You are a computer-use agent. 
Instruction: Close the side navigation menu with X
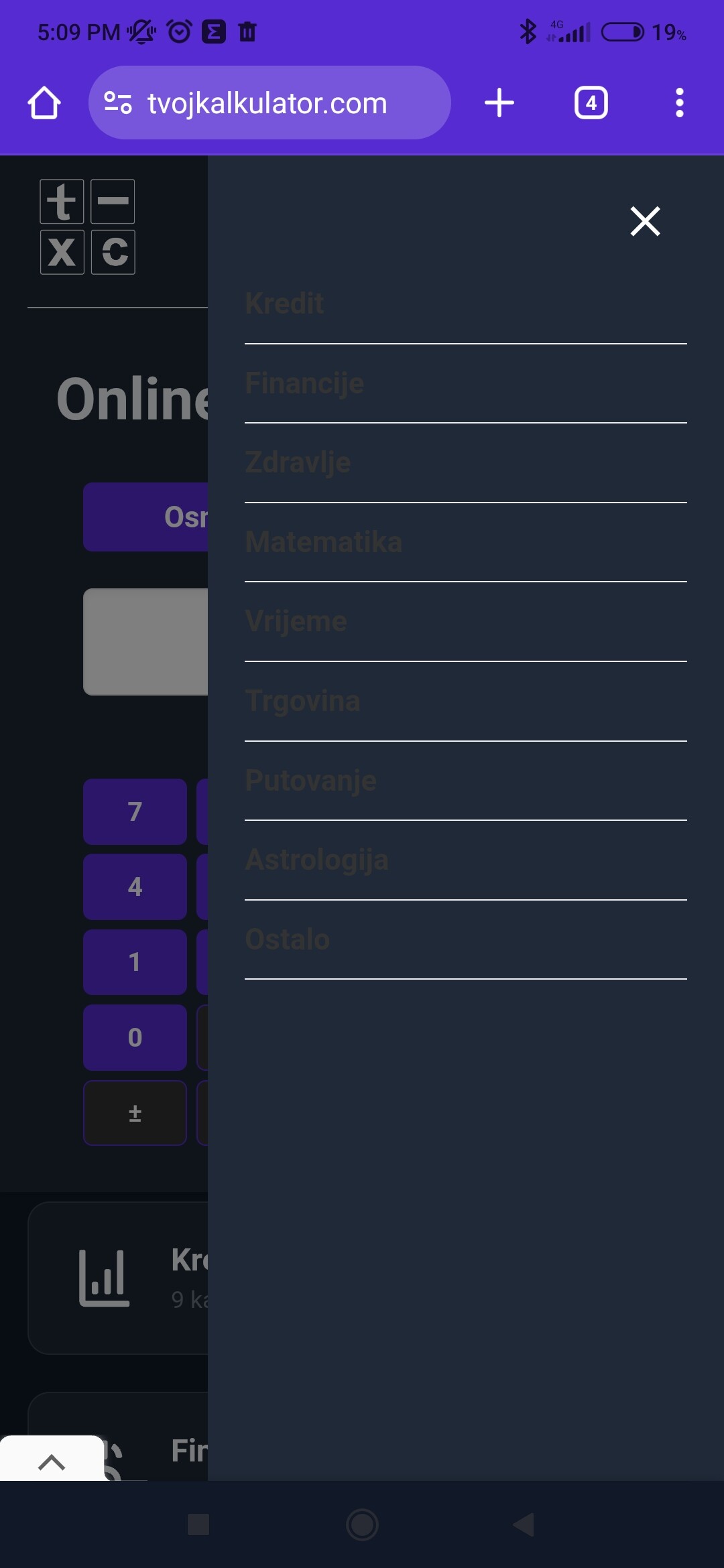coord(645,221)
